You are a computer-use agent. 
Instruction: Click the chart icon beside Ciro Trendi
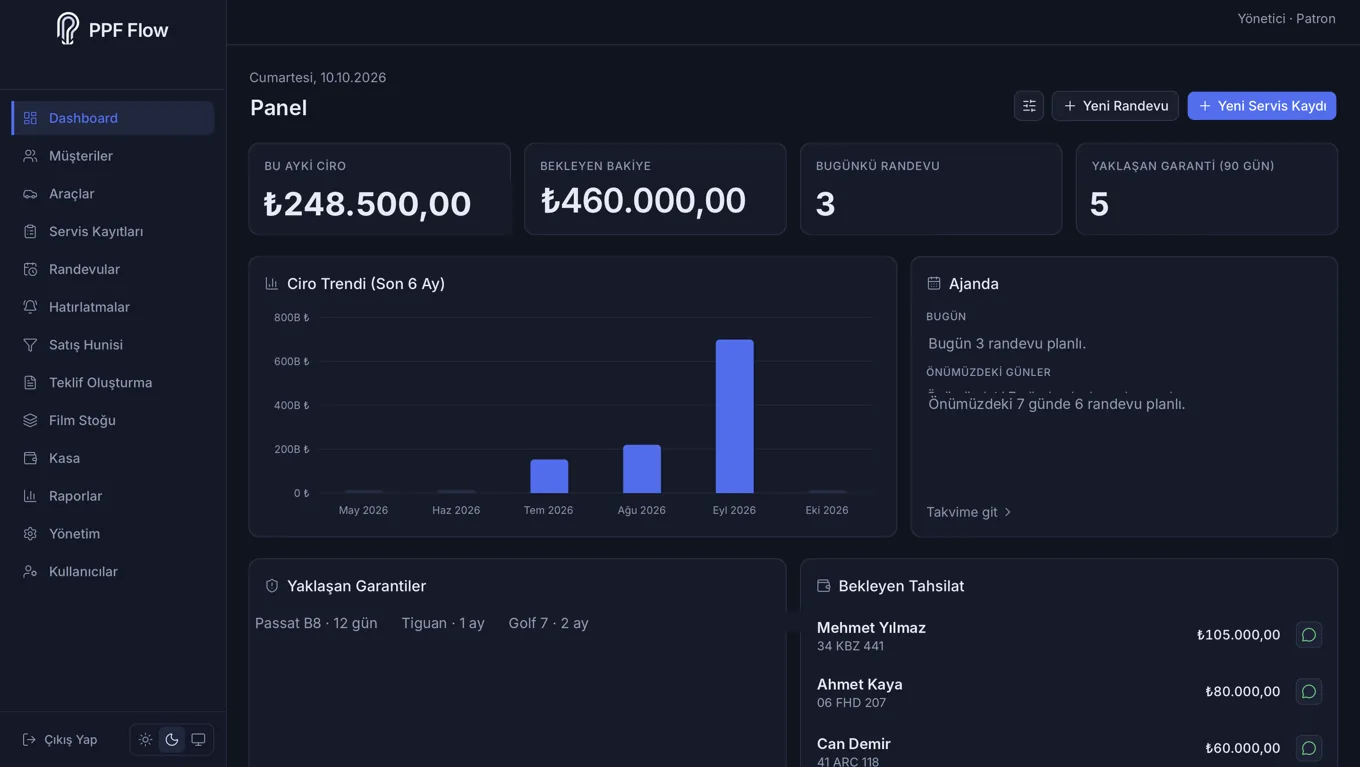coord(271,284)
